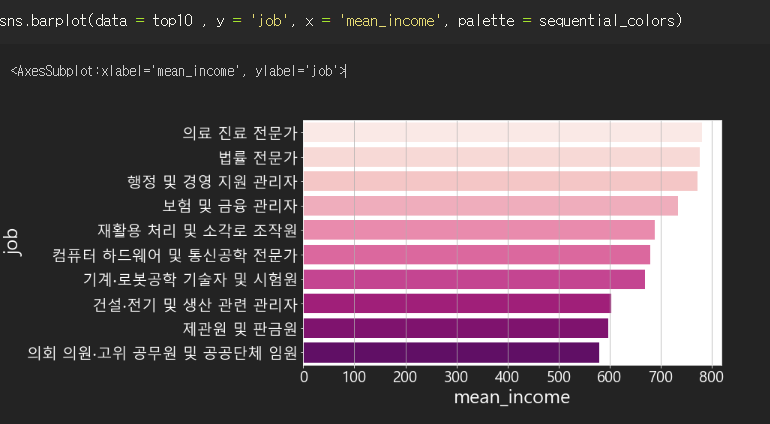770x424 pixels.
Task: Click the label 의회 의원·고위 공무원 및 공공단체 임원
Action: point(163,353)
